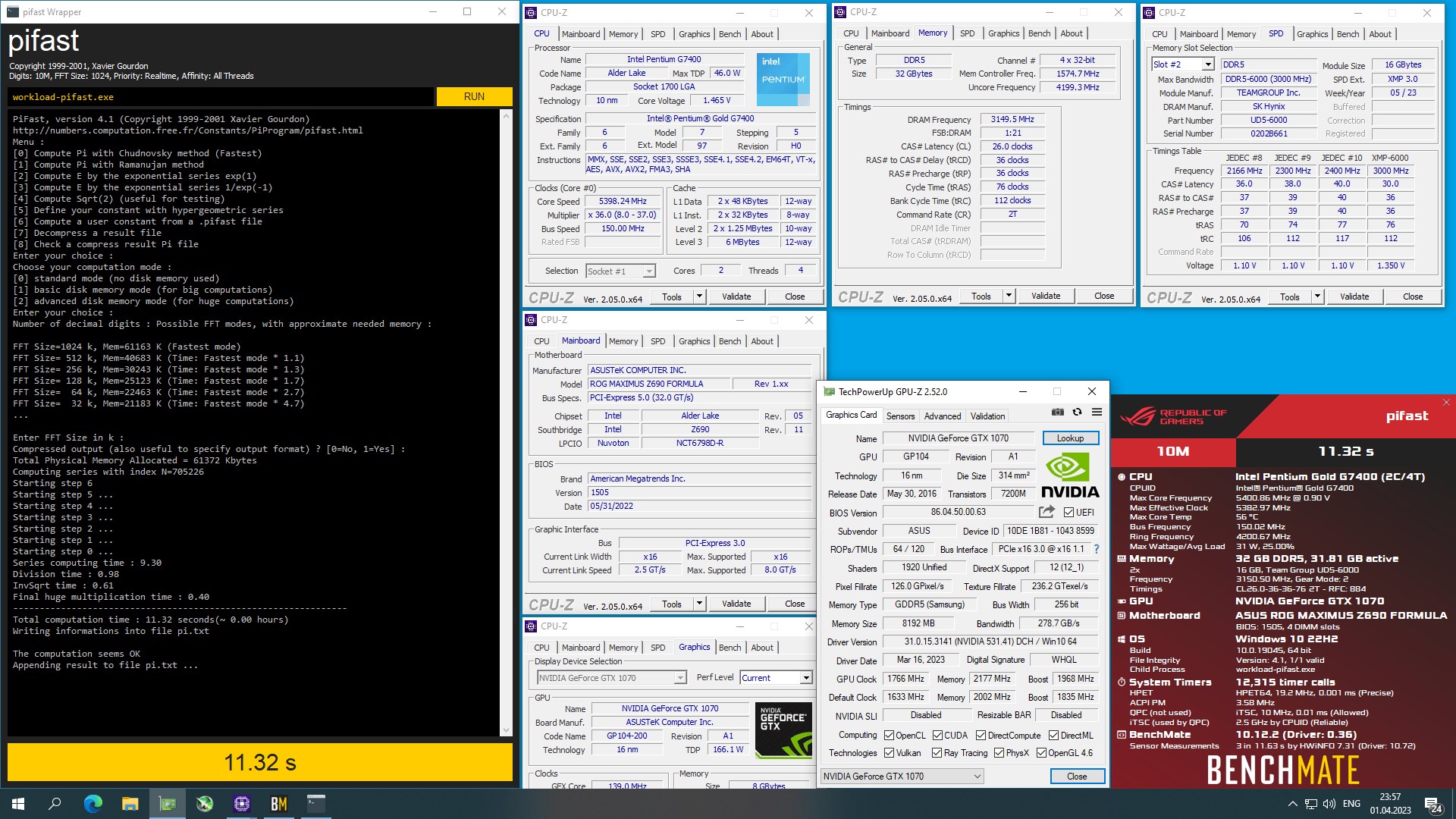Click the BenchMate BM taskbar icon
The image size is (1456, 819).
pos(279,804)
